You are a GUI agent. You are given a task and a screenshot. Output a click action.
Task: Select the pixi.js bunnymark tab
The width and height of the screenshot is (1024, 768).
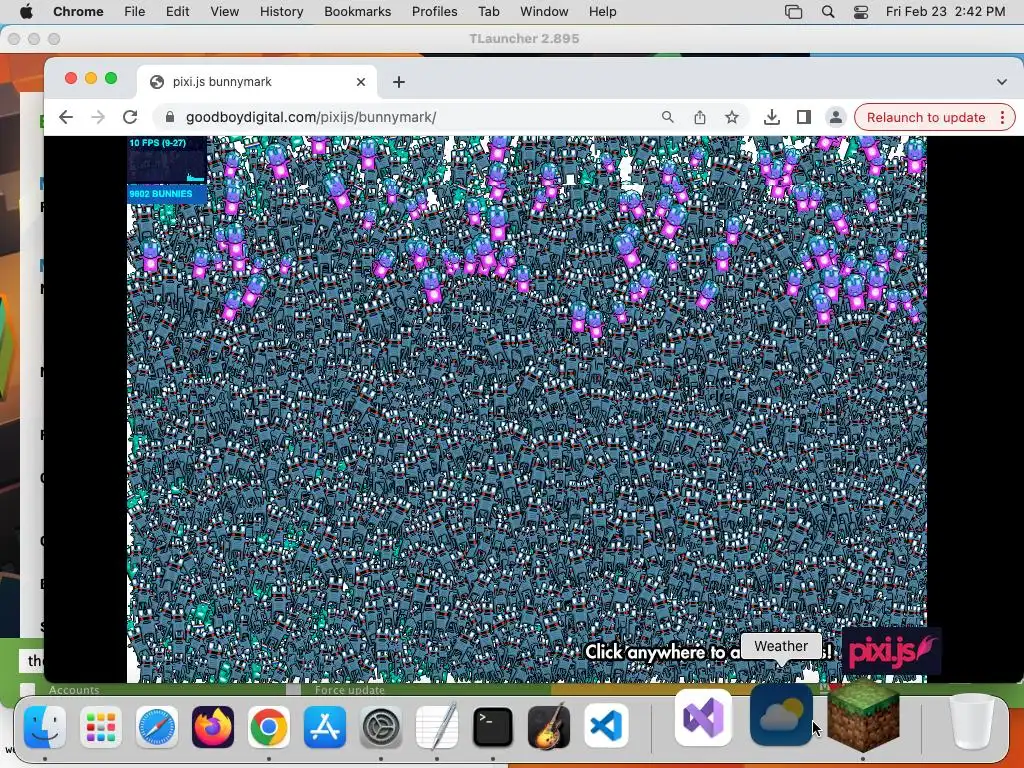click(x=257, y=82)
